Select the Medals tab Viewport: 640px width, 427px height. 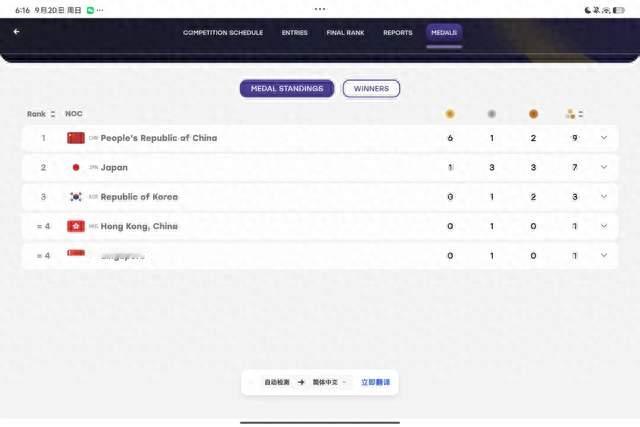pos(444,33)
